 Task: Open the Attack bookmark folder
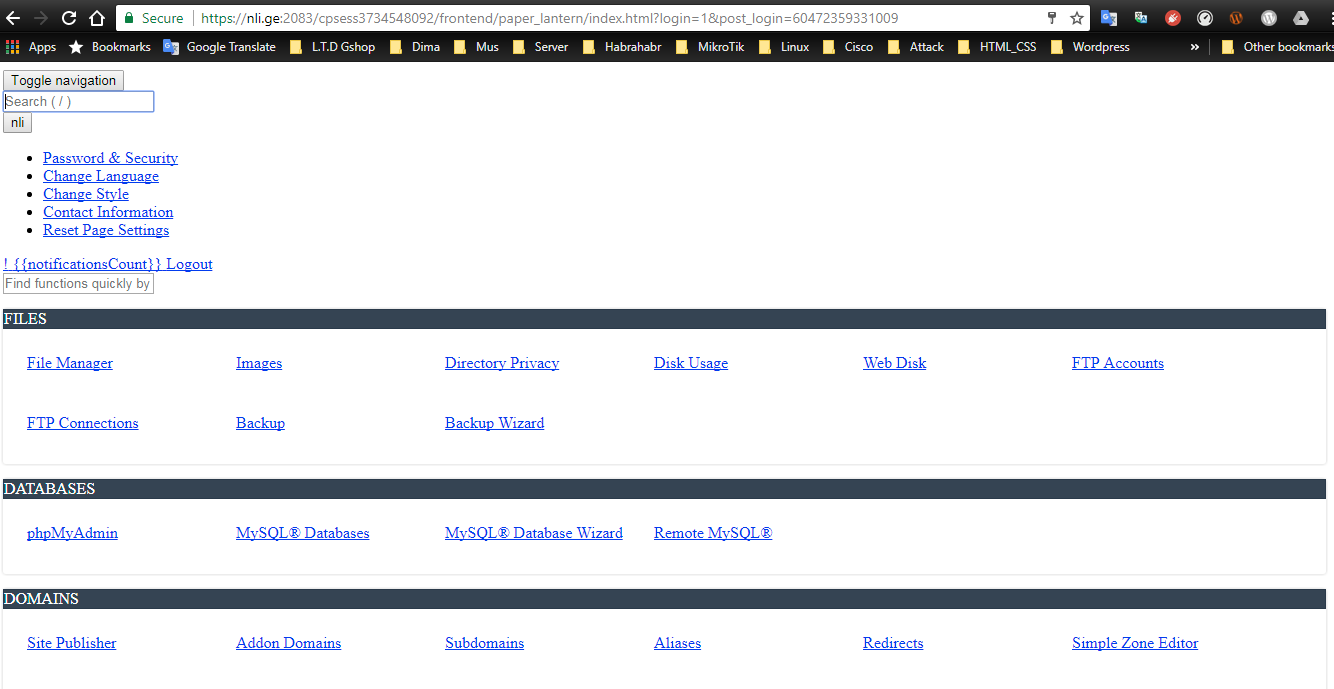[x=915, y=47]
